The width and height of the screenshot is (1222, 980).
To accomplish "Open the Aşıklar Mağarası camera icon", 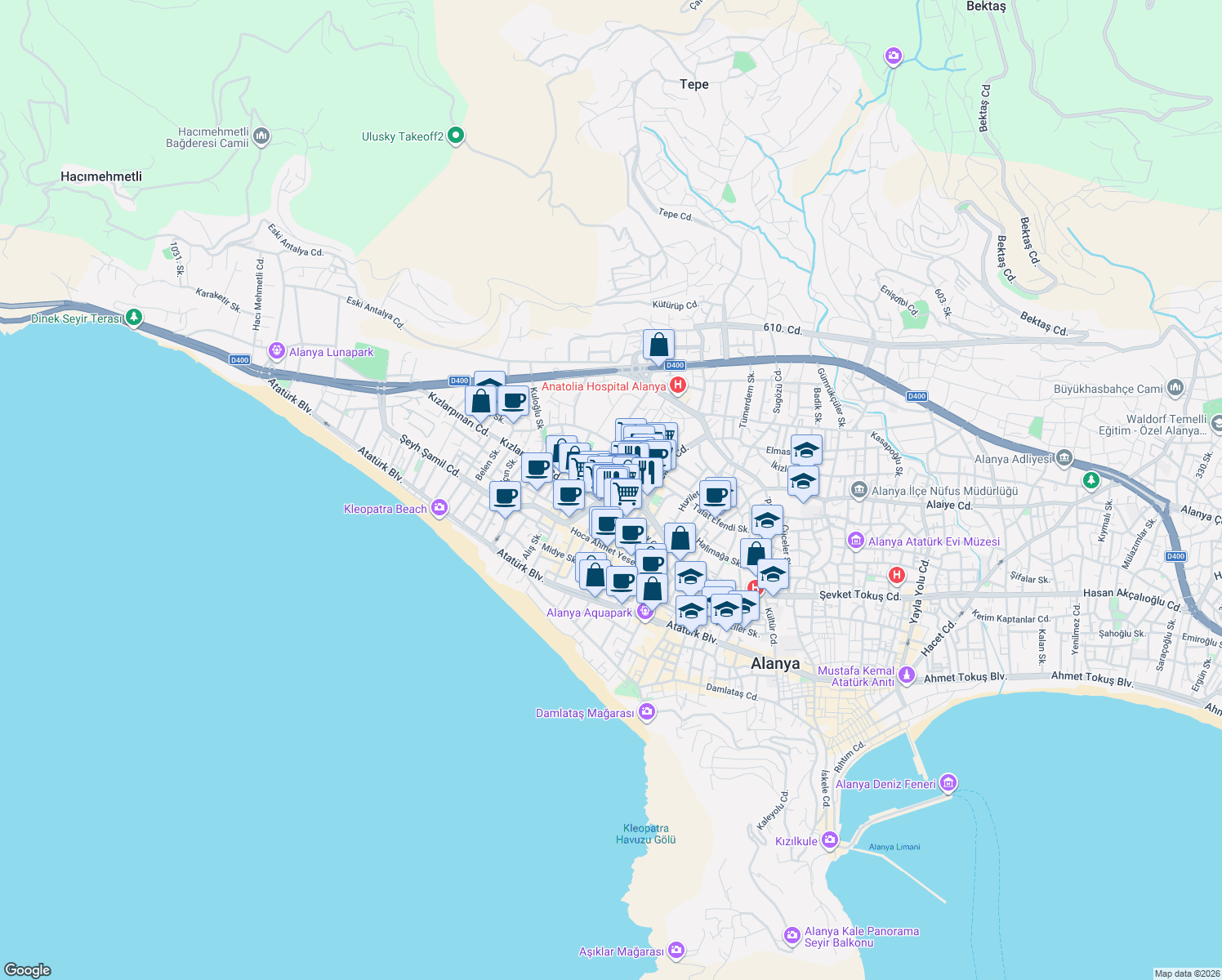I will 676,950.
